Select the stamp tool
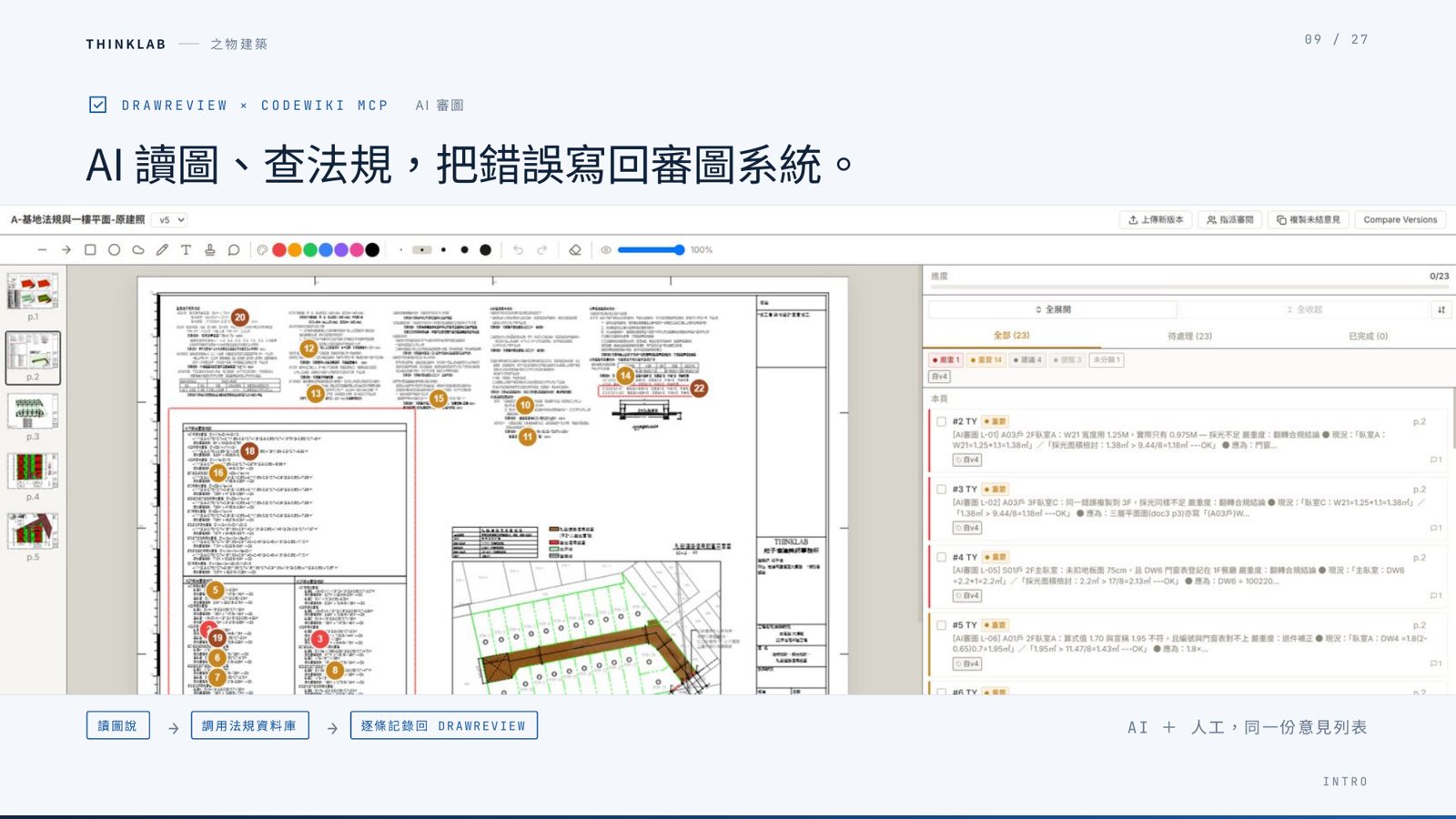The image size is (1456, 819). pos(210,249)
